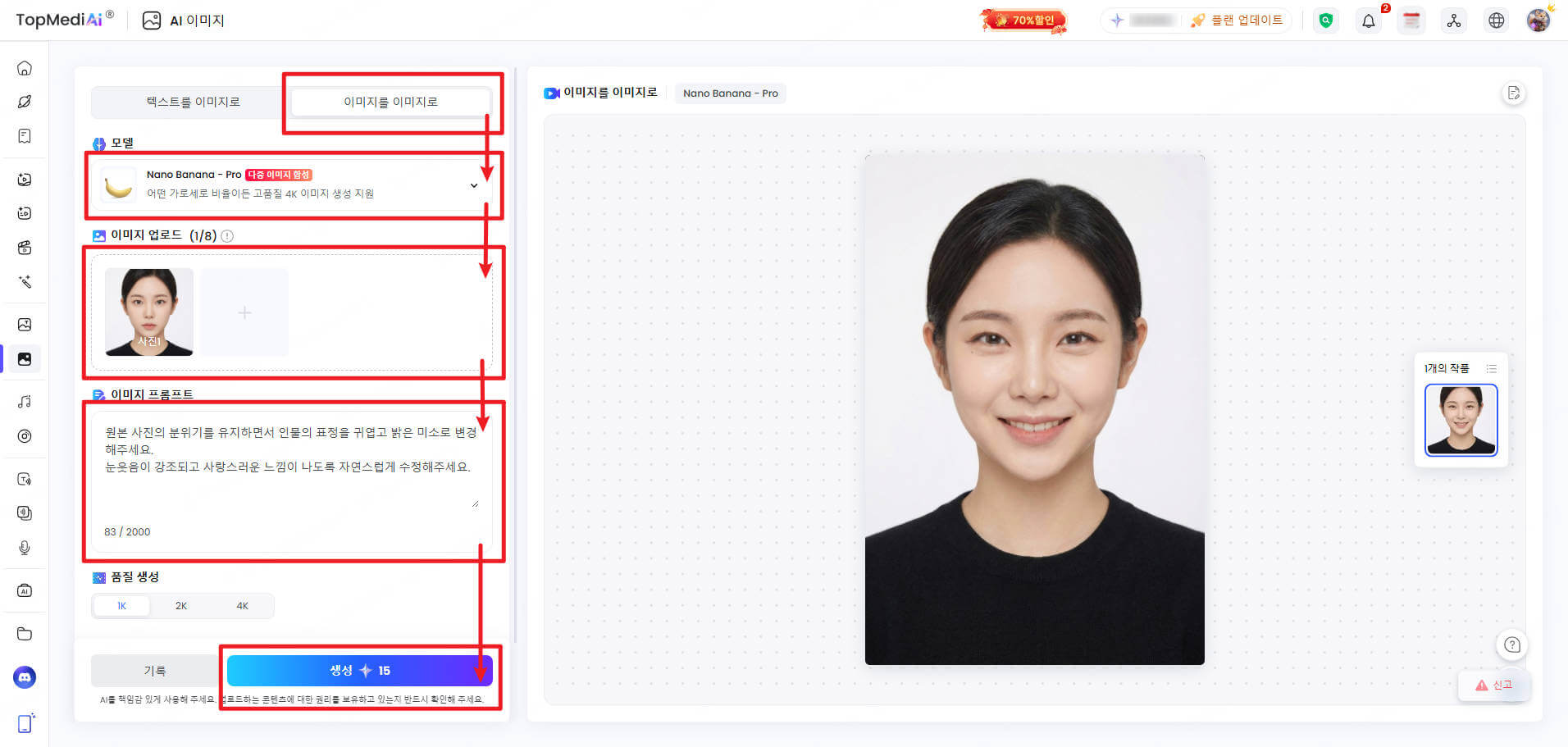The image size is (1568, 747).
Task: Open the magic wand AI tools icon
Action: pos(24,282)
